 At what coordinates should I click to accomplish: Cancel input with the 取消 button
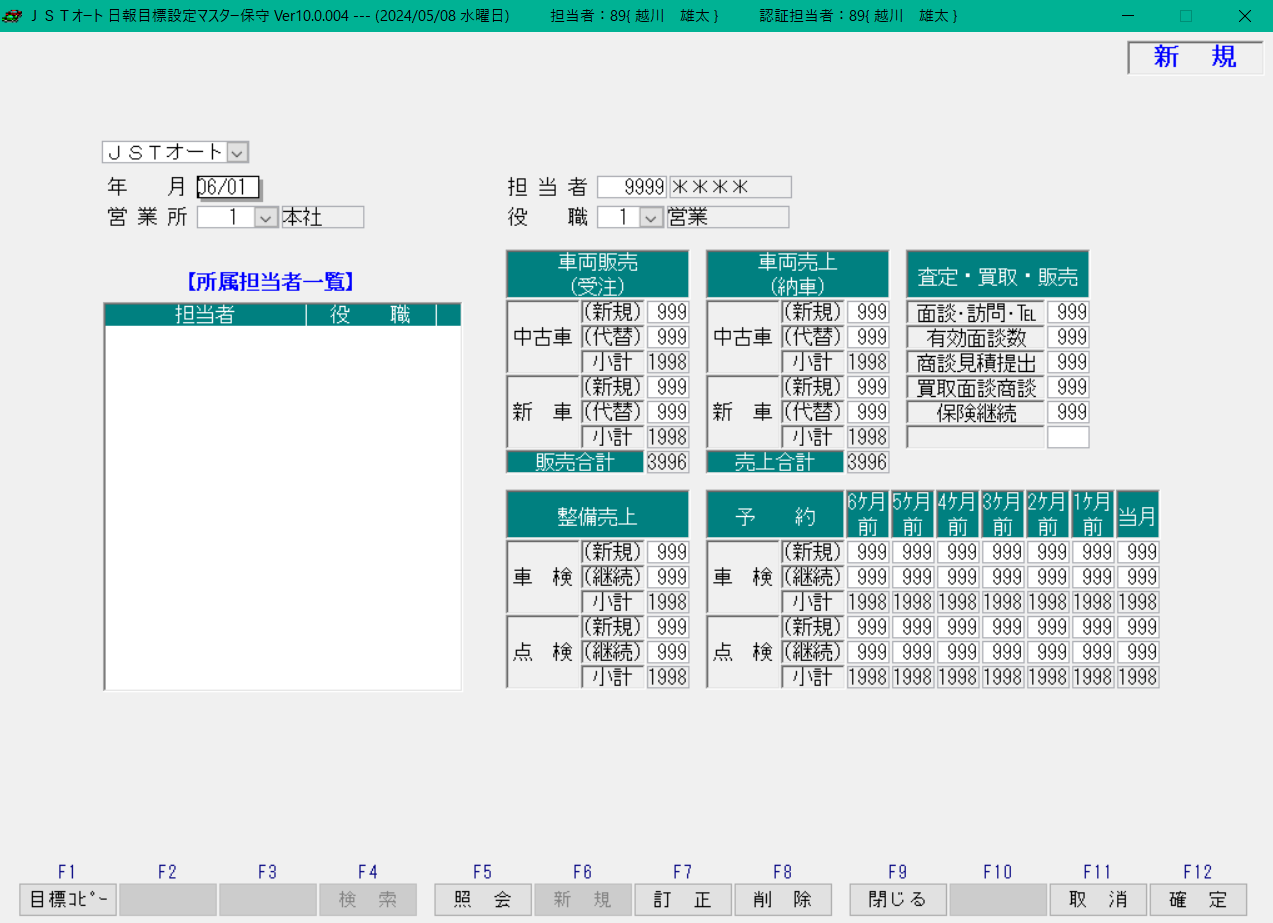1098,899
